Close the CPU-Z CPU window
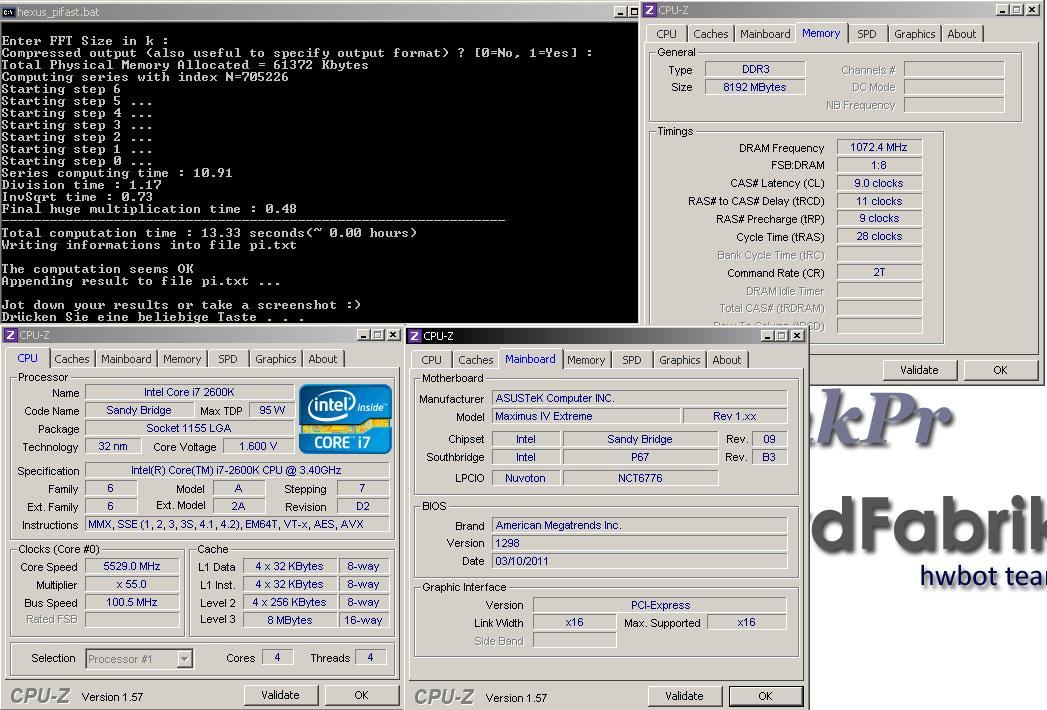Viewport: 1047px width, 710px height. (393, 335)
